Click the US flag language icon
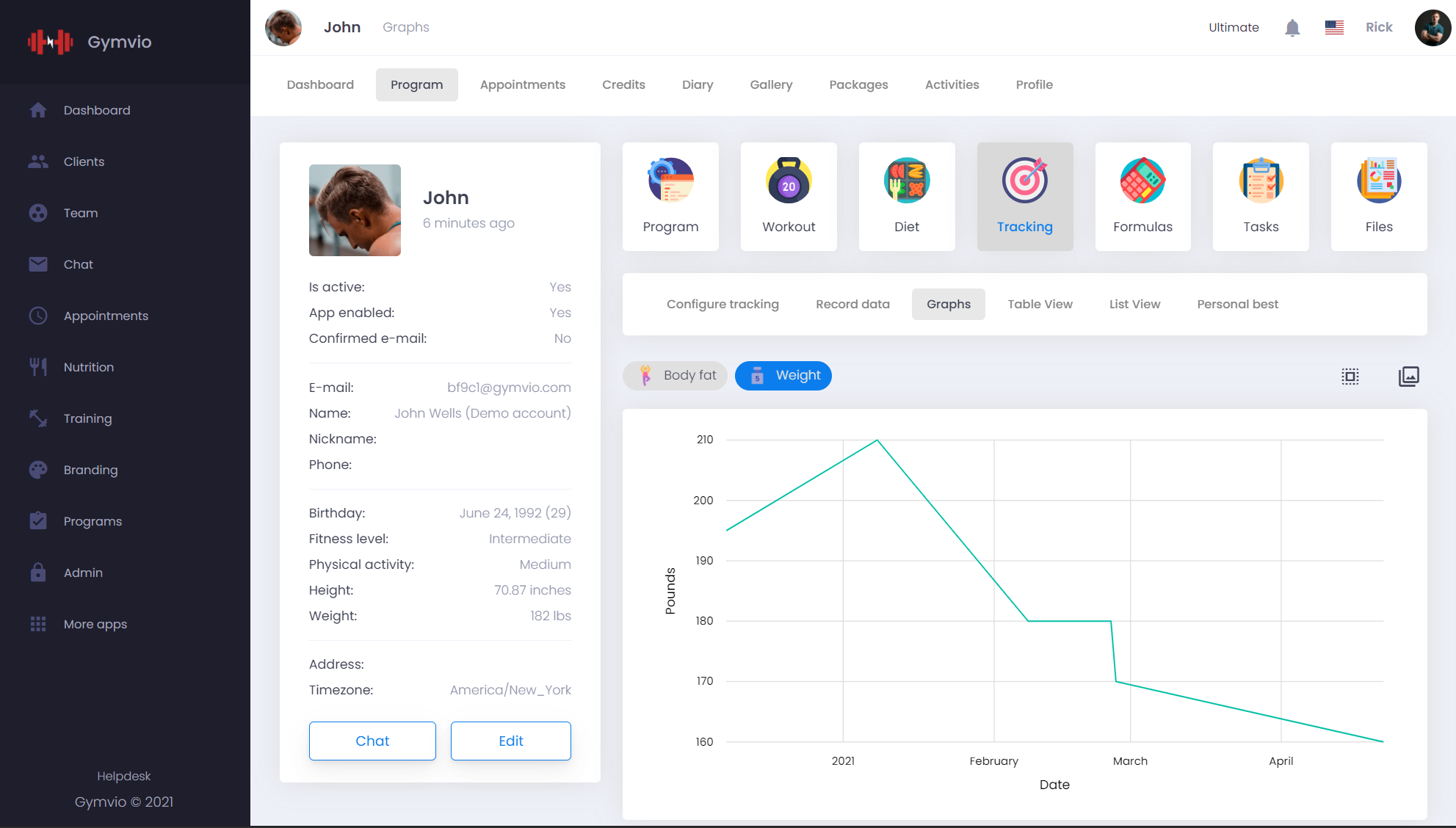Viewport: 1456px width, 828px height. click(1334, 28)
